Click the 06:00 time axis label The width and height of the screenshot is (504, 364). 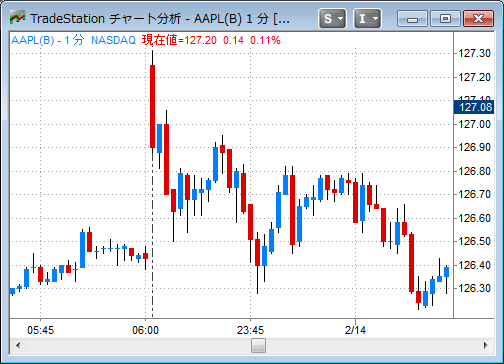[x=146, y=331]
